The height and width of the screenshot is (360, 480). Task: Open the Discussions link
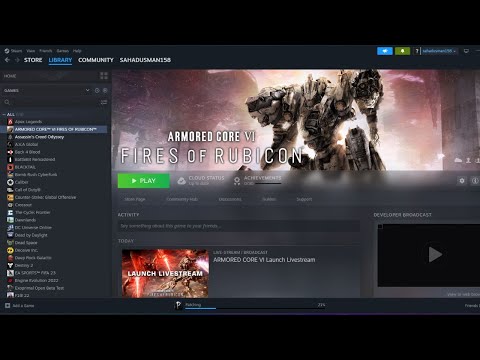click(x=230, y=199)
